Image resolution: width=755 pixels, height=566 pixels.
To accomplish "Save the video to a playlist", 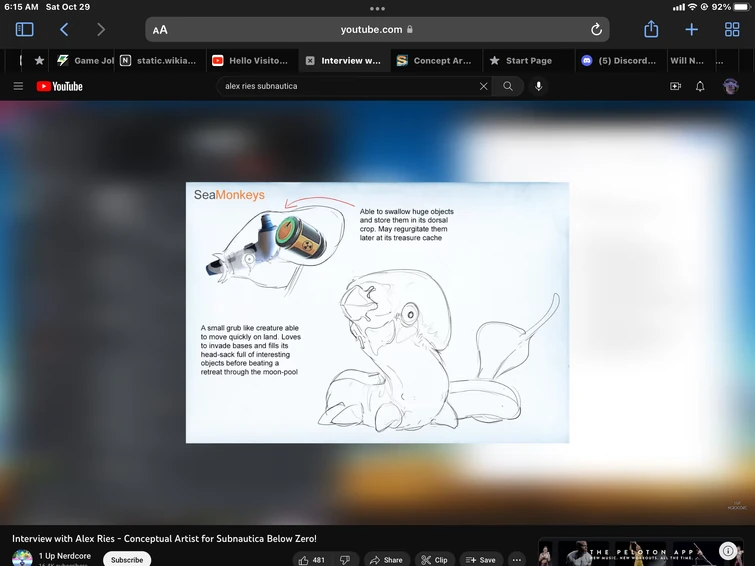I will pos(481,560).
